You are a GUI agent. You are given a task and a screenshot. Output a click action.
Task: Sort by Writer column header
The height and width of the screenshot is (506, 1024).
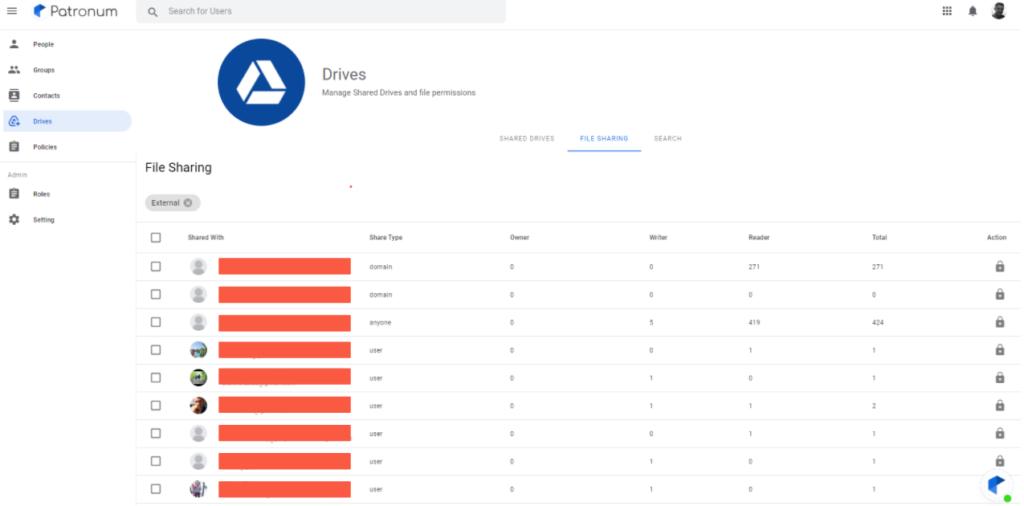pyautogui.click(x=658, y=238)
